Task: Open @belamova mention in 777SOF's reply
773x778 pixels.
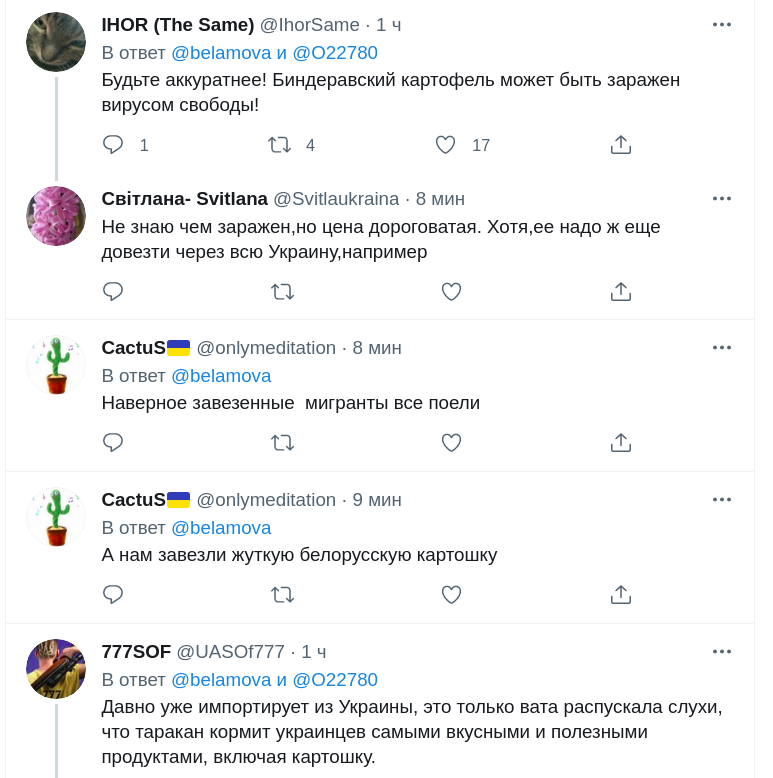Action: coord(221,680)
